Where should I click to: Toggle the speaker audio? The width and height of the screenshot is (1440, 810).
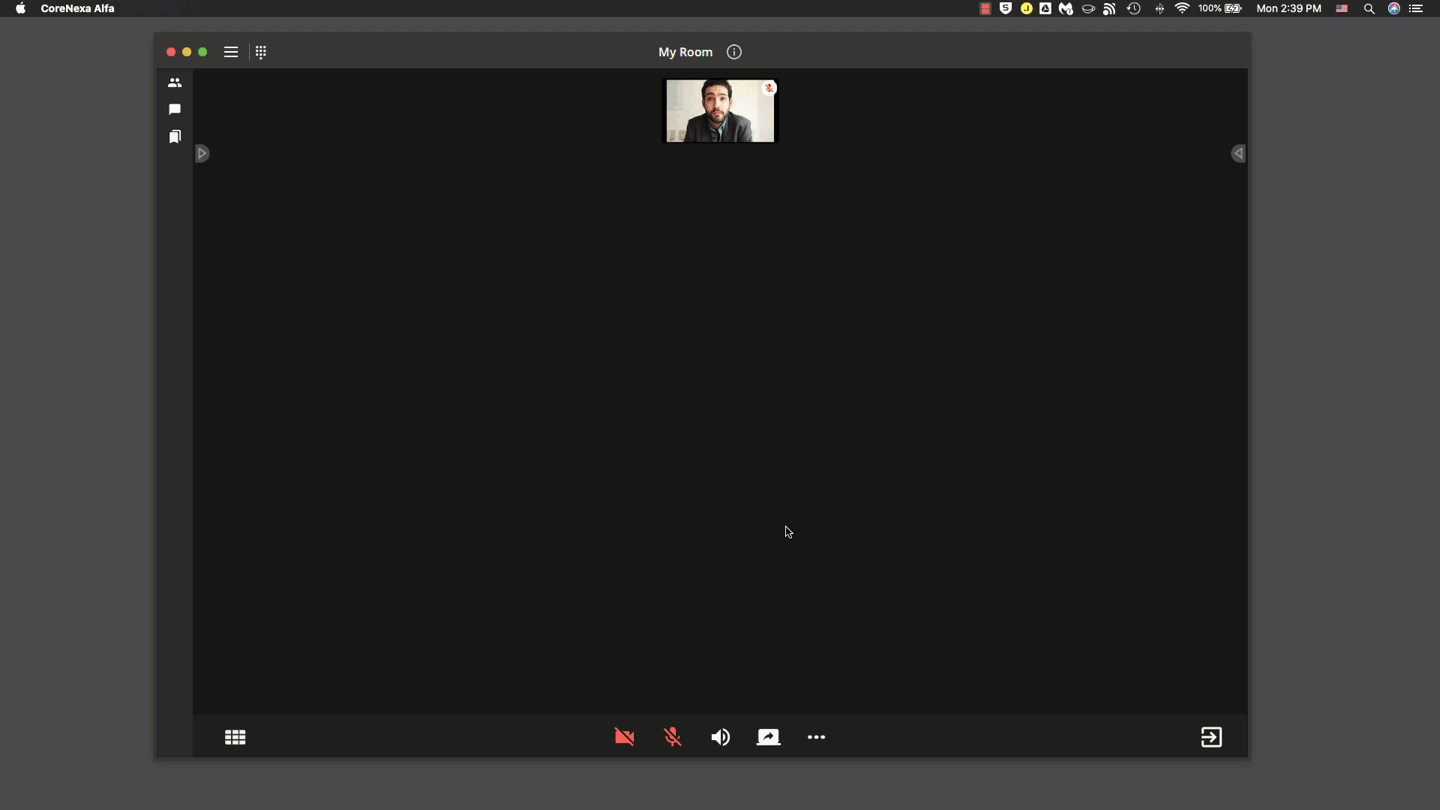pos(720,737)
